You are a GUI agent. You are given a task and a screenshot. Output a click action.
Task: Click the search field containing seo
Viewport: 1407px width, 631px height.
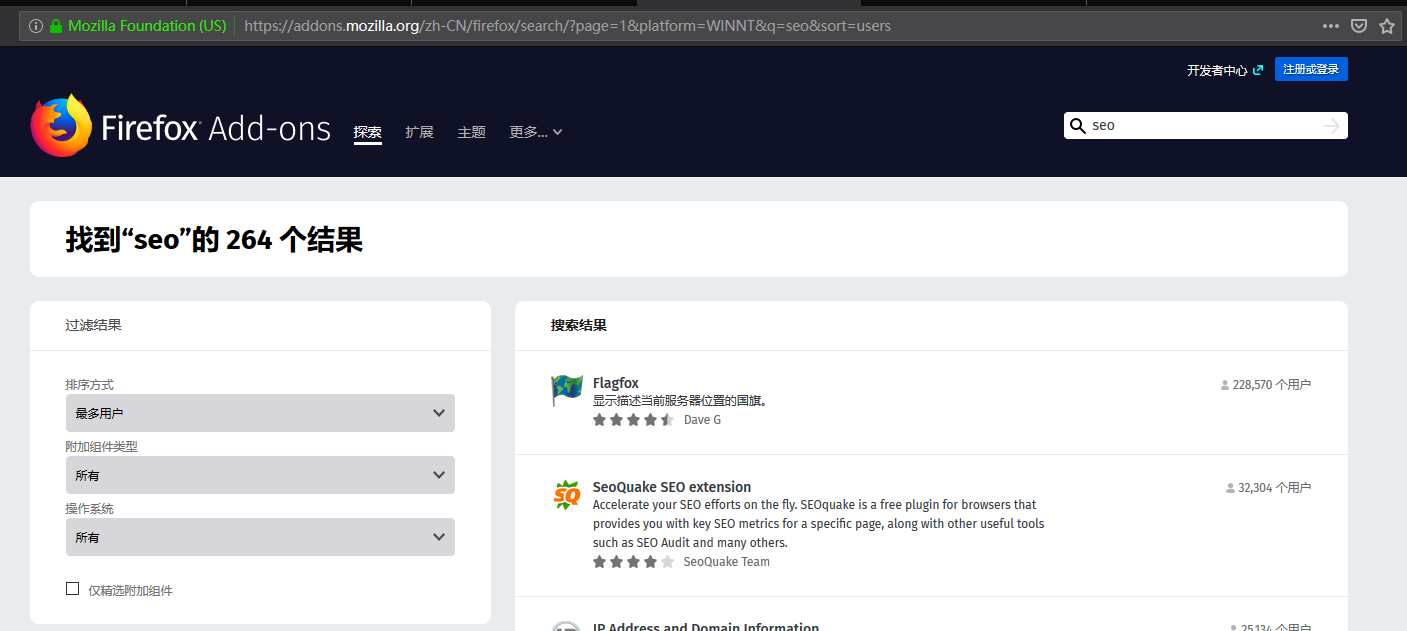click(1205, 125)
